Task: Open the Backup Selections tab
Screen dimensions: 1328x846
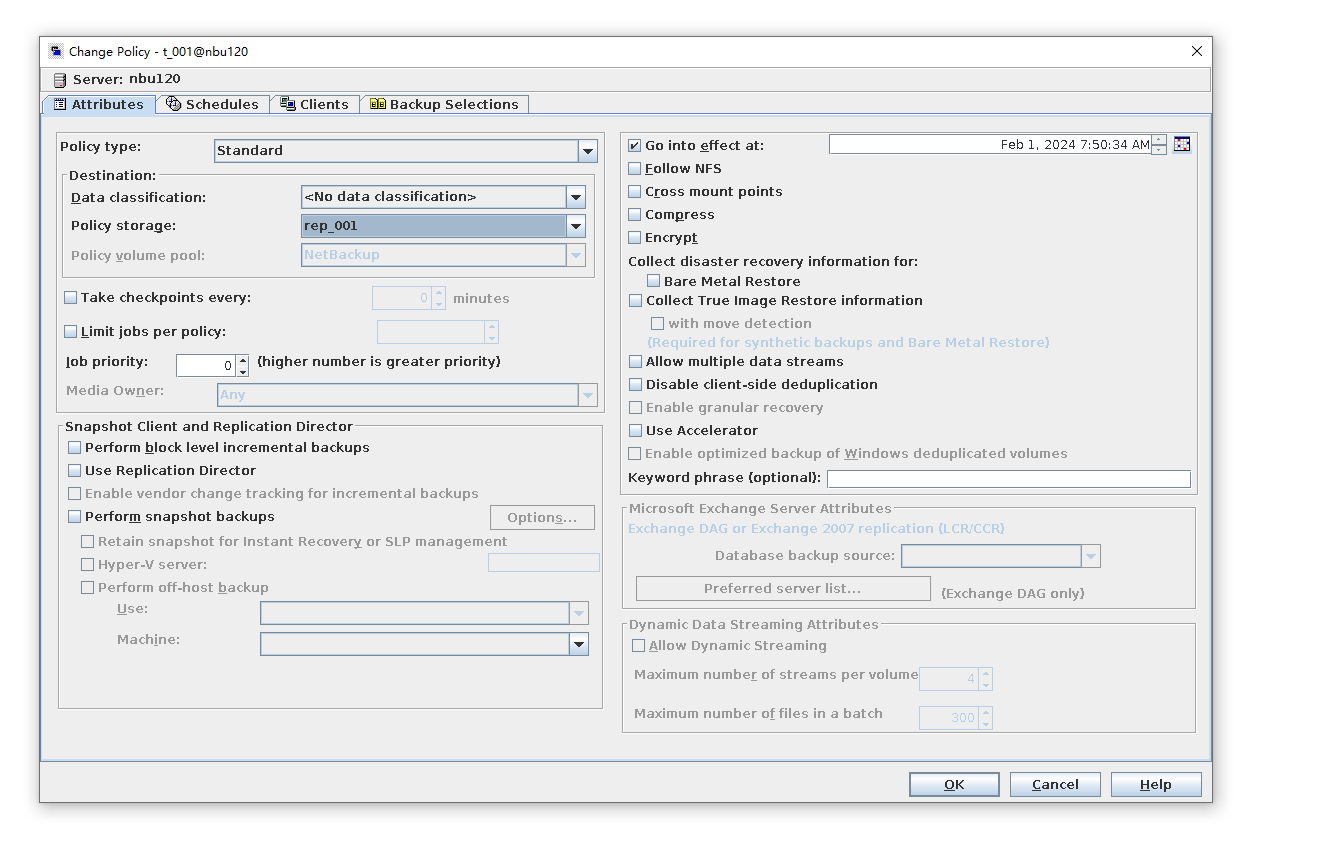Action: coord(444,104)
